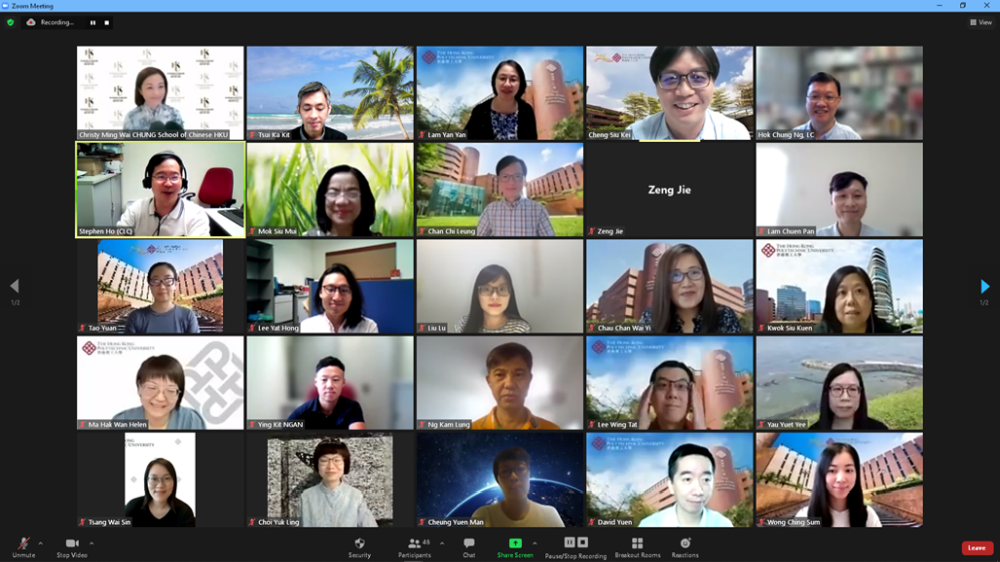Select Stephen Ho's video tile
This screenshot has height=562, width=1000.
click(160, 189)
